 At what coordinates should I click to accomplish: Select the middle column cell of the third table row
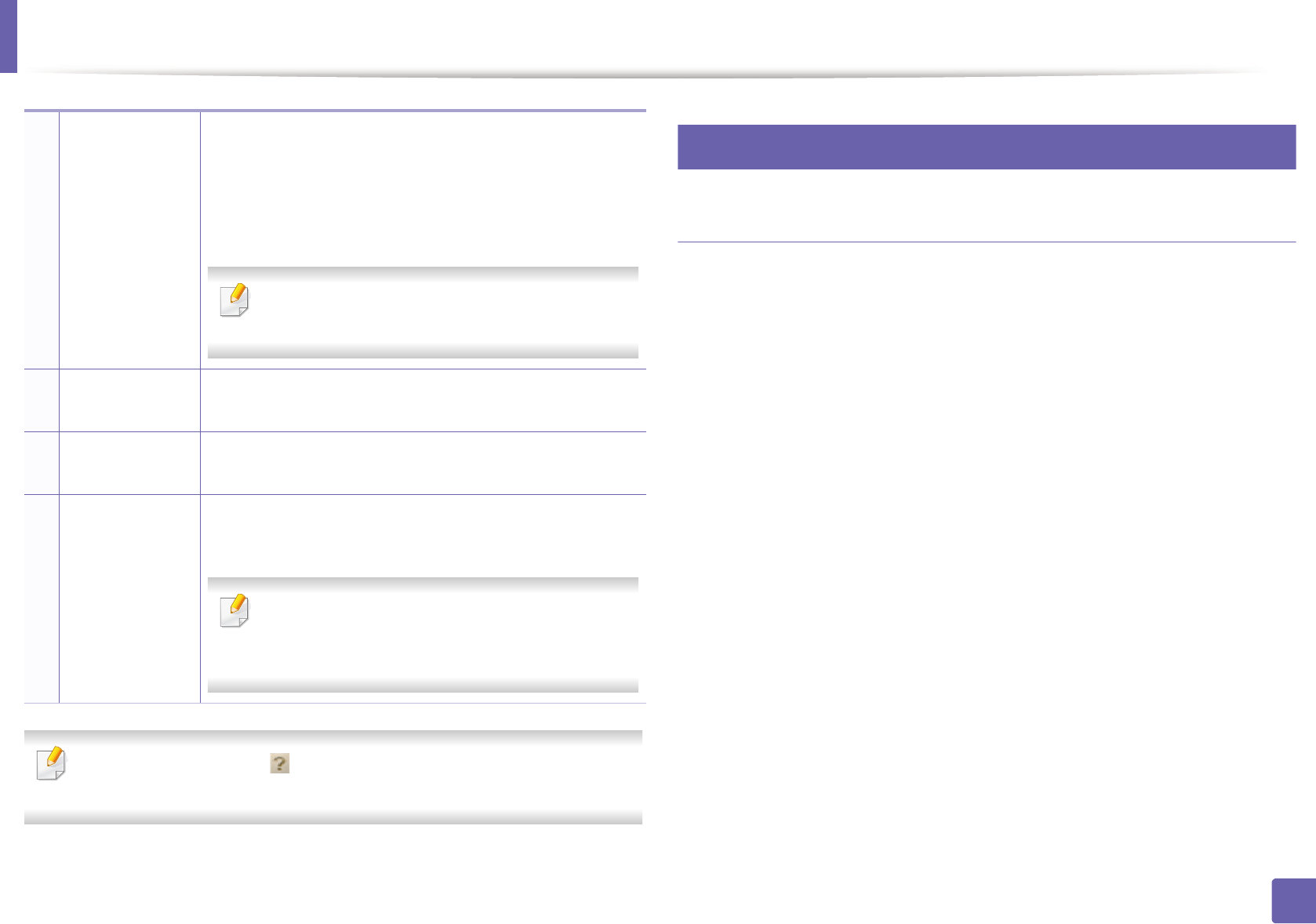tap(129, 463)
